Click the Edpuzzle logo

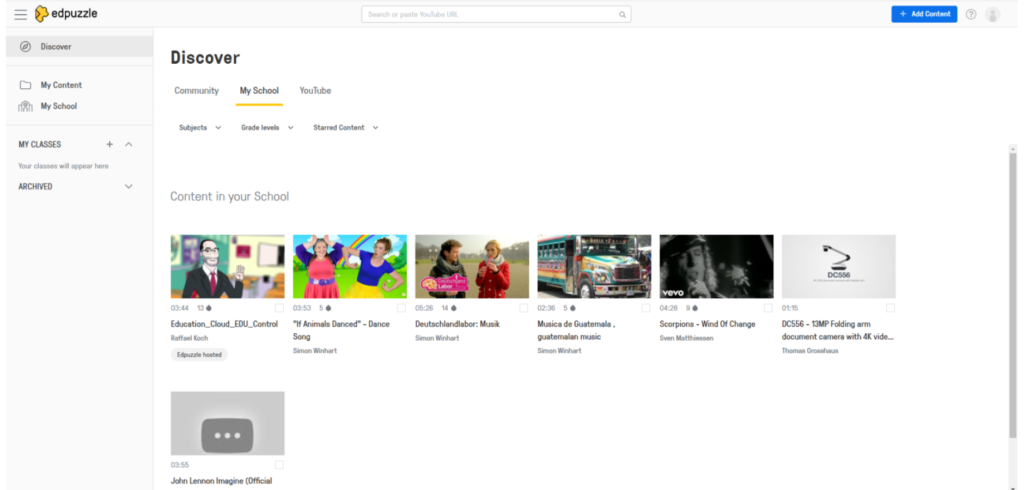click(66, 14)
